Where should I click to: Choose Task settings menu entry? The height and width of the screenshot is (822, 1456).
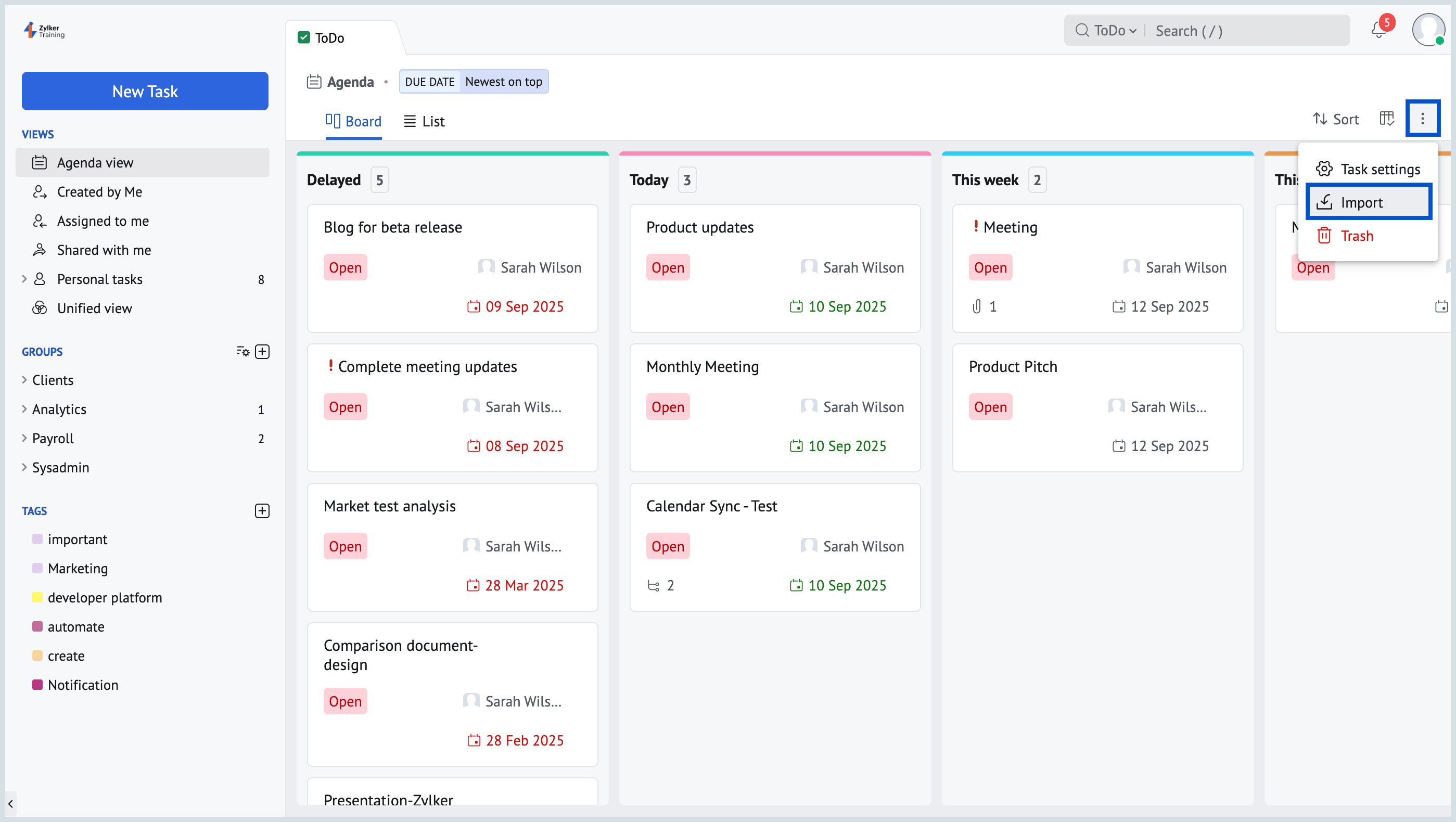click(1379, 169)
